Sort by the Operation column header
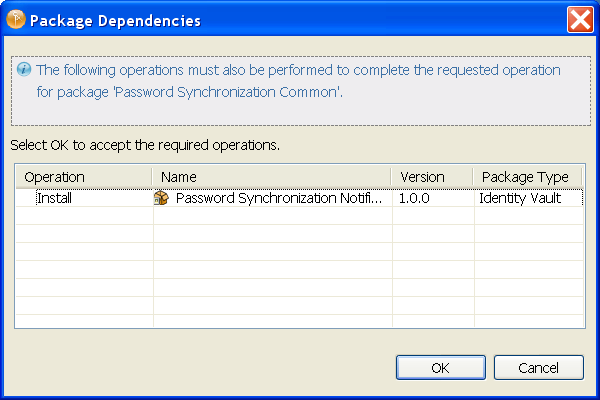The height and width of the screenshot is (400, 600). [x=83, y=177]
